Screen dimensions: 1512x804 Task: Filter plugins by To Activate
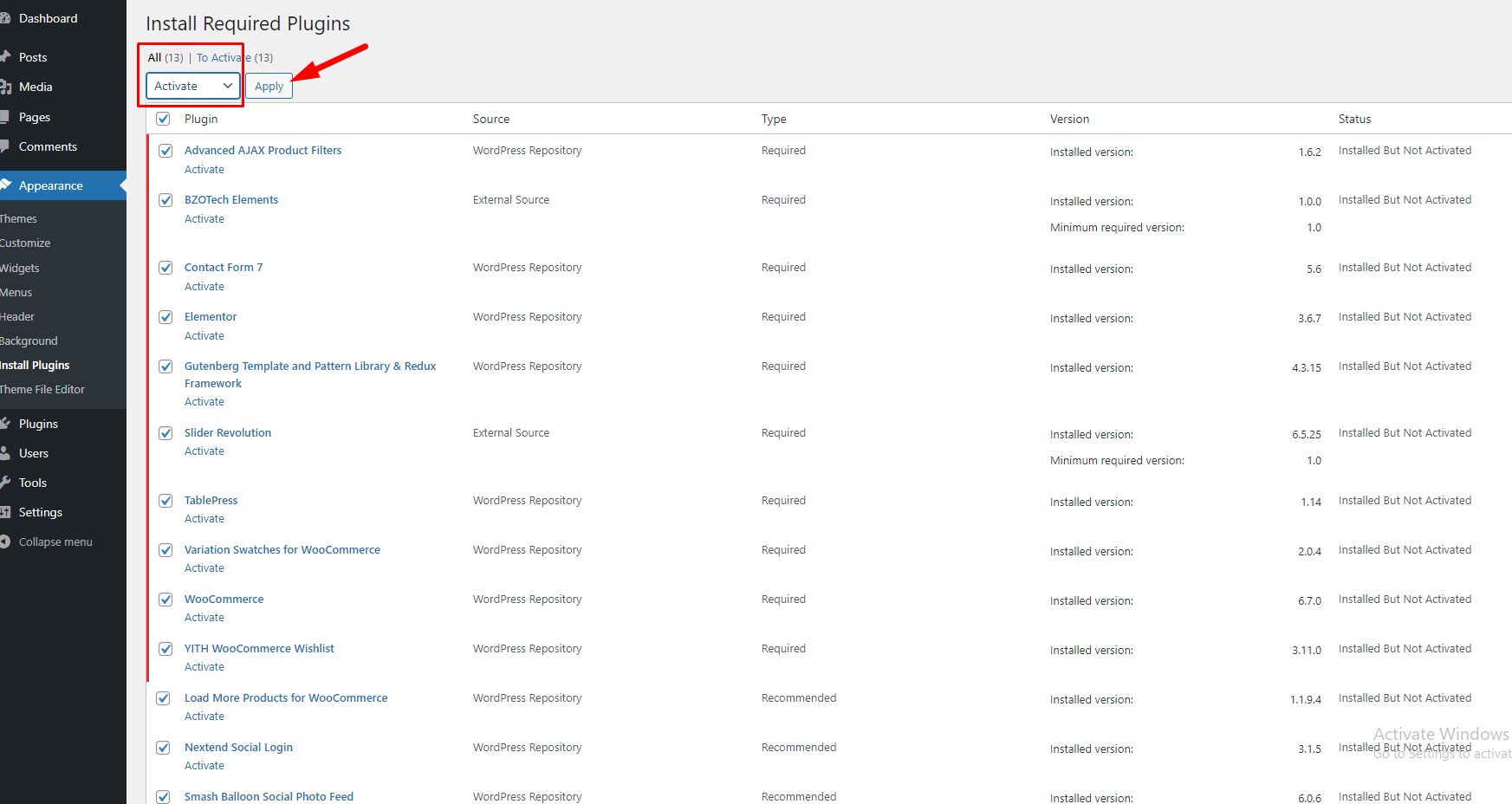(235, 58)
